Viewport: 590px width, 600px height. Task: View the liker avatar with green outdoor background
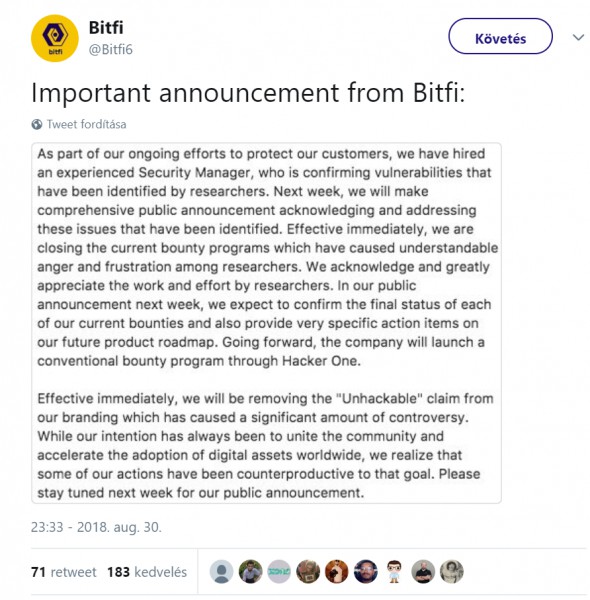(x=251, y=572)
